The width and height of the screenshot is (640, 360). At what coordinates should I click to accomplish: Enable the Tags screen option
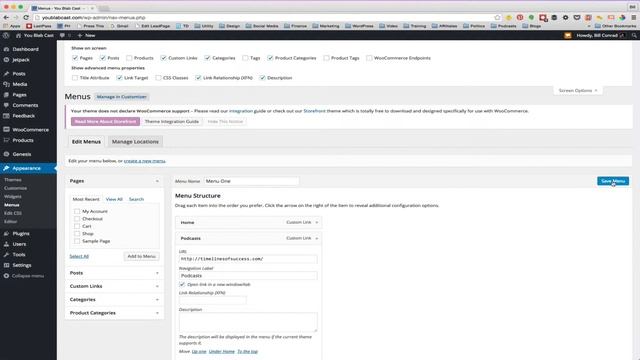(245, 58)
